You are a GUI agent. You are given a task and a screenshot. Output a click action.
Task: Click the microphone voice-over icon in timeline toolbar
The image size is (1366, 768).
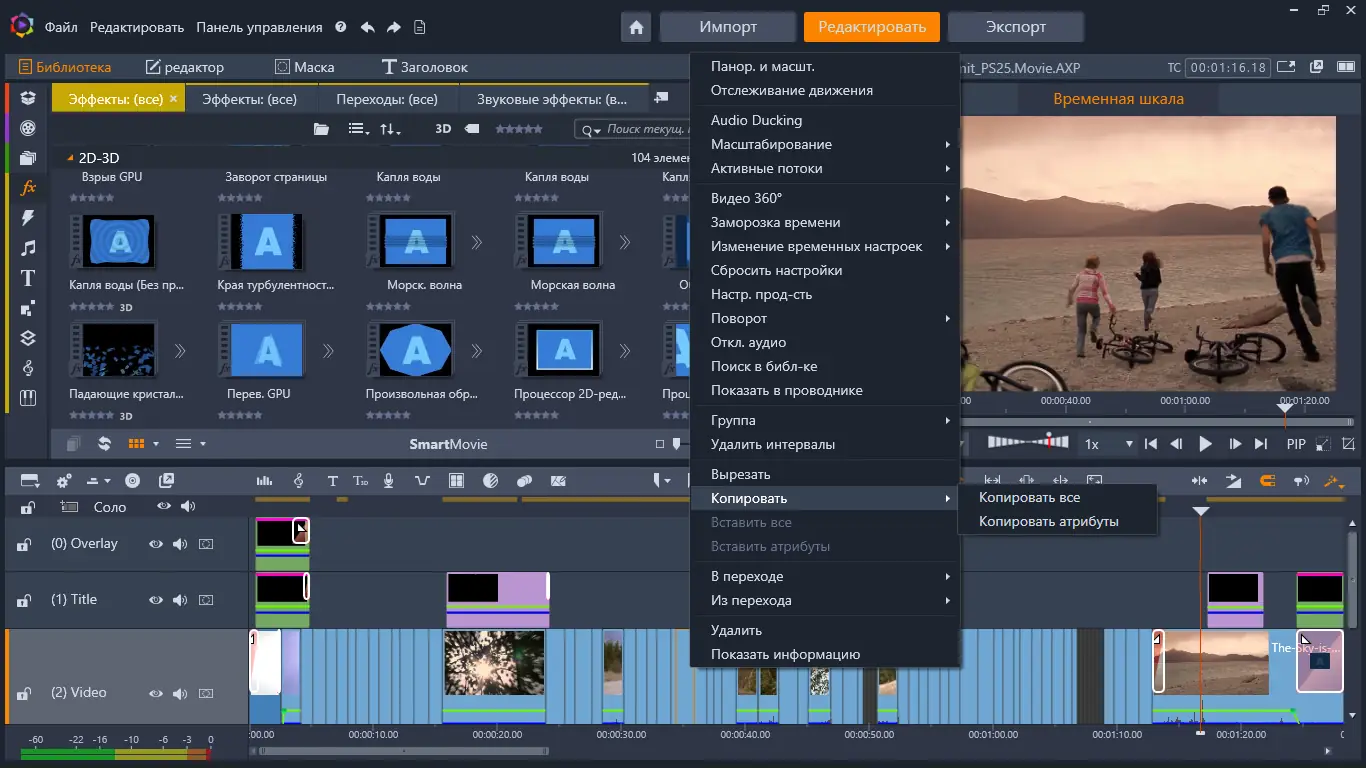388,481
